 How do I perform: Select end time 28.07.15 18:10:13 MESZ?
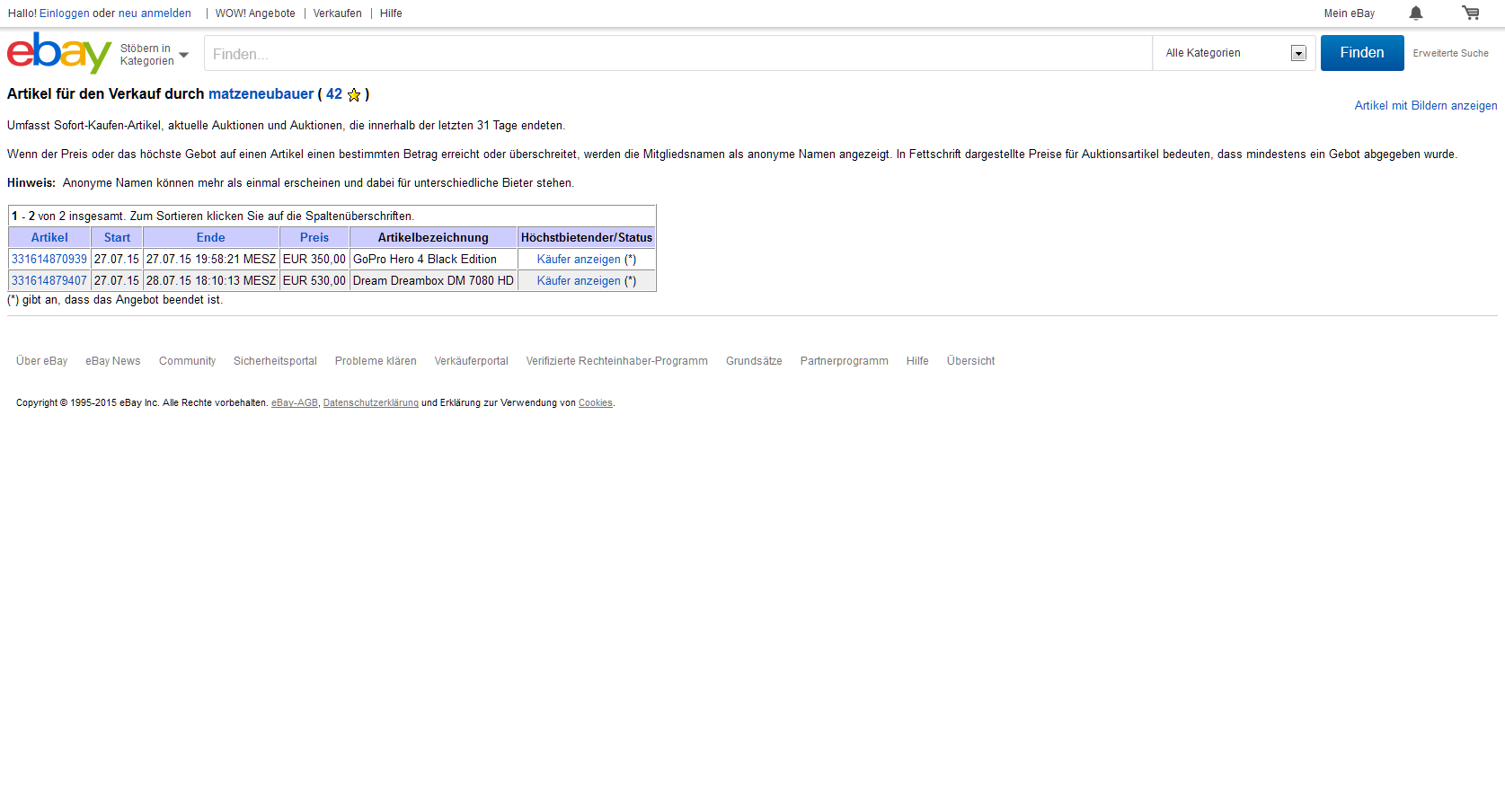tap(211, 281)
